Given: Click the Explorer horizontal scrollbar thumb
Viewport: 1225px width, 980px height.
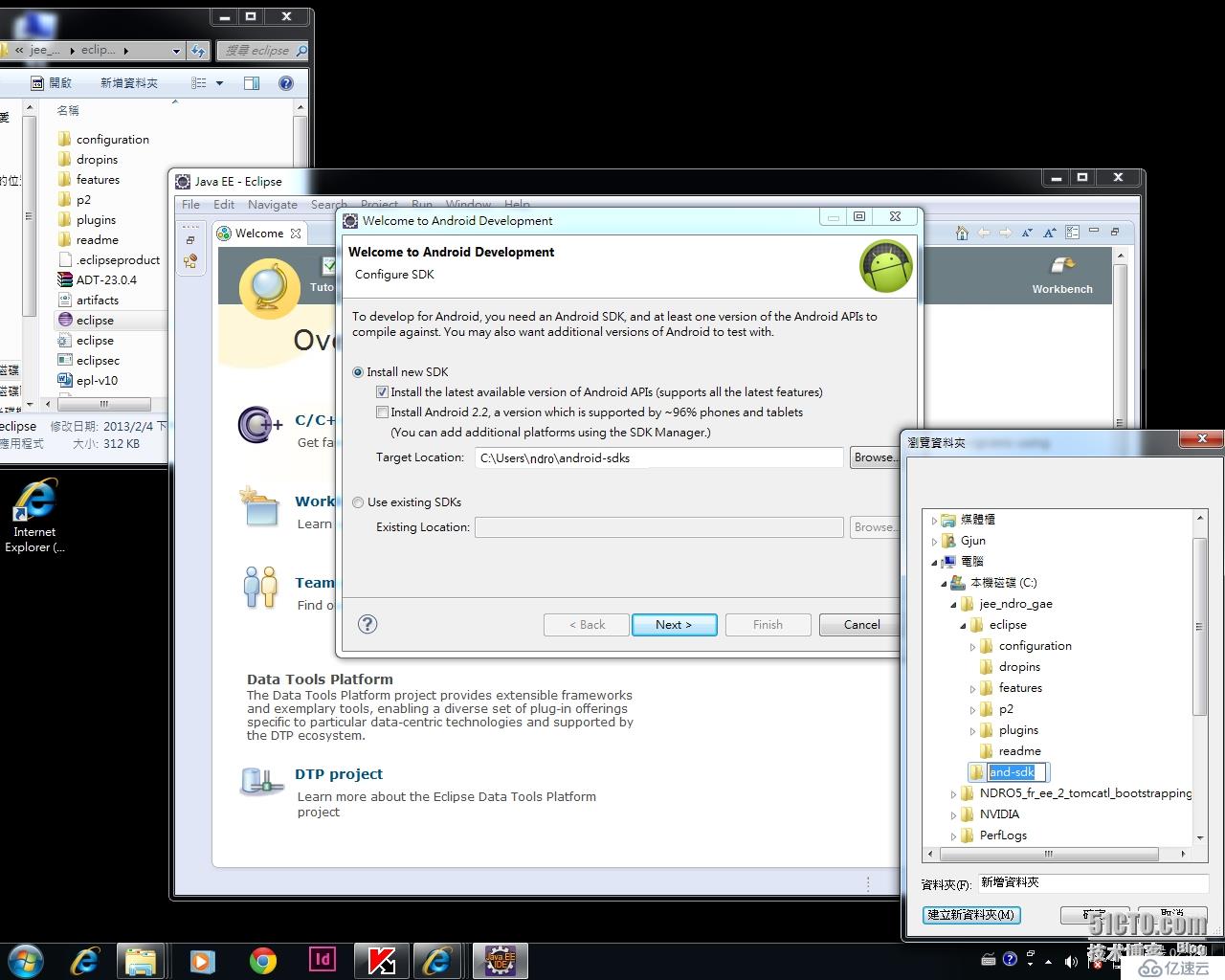Looking at the screenshot, I should (x=104, y=404).
